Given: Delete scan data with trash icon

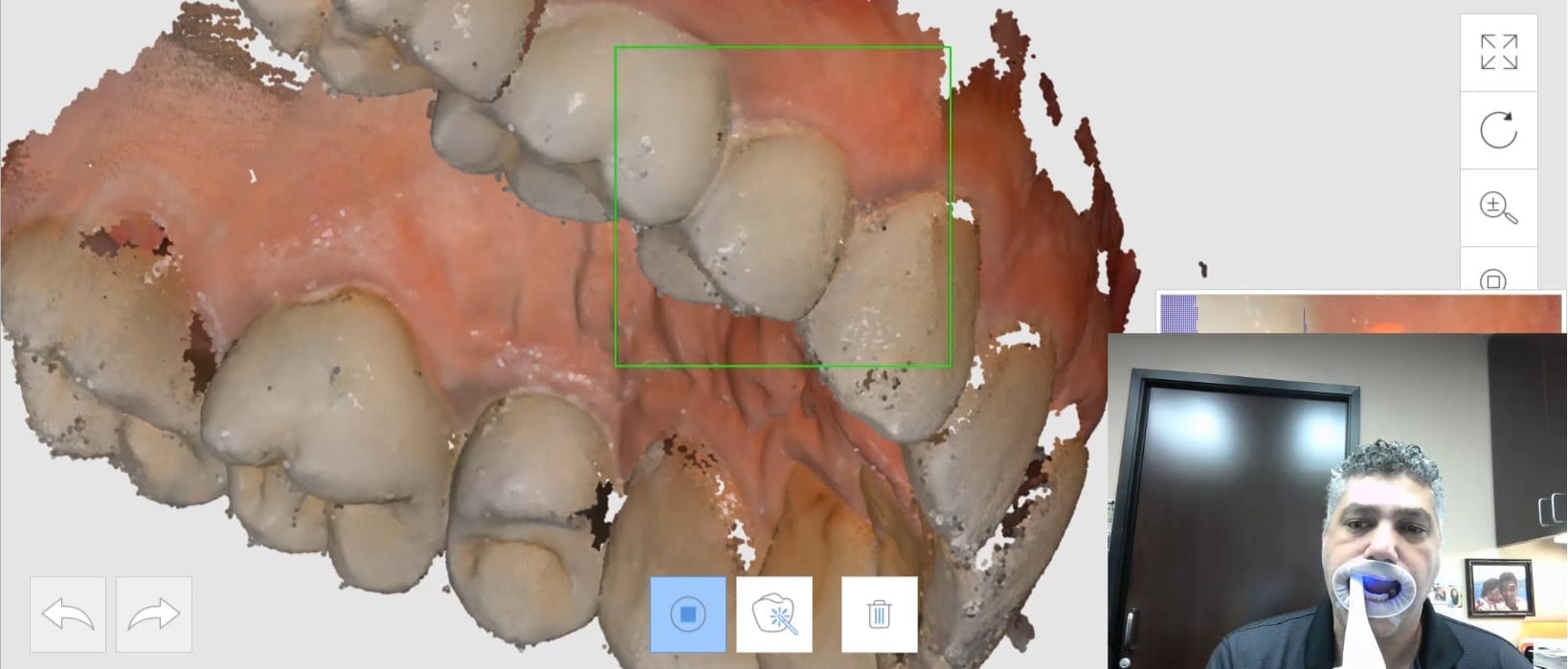Looking at the screenshot, I should pos(879,614).
